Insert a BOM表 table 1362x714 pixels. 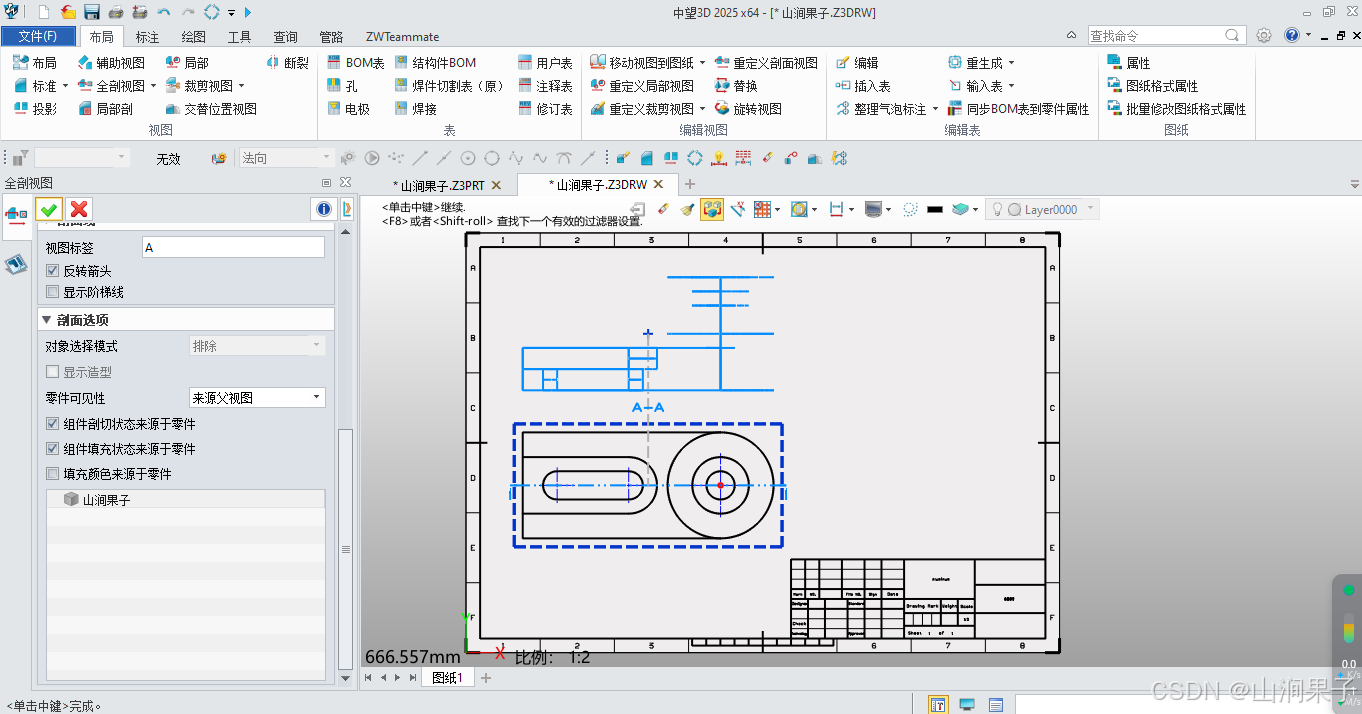[356, 62]
